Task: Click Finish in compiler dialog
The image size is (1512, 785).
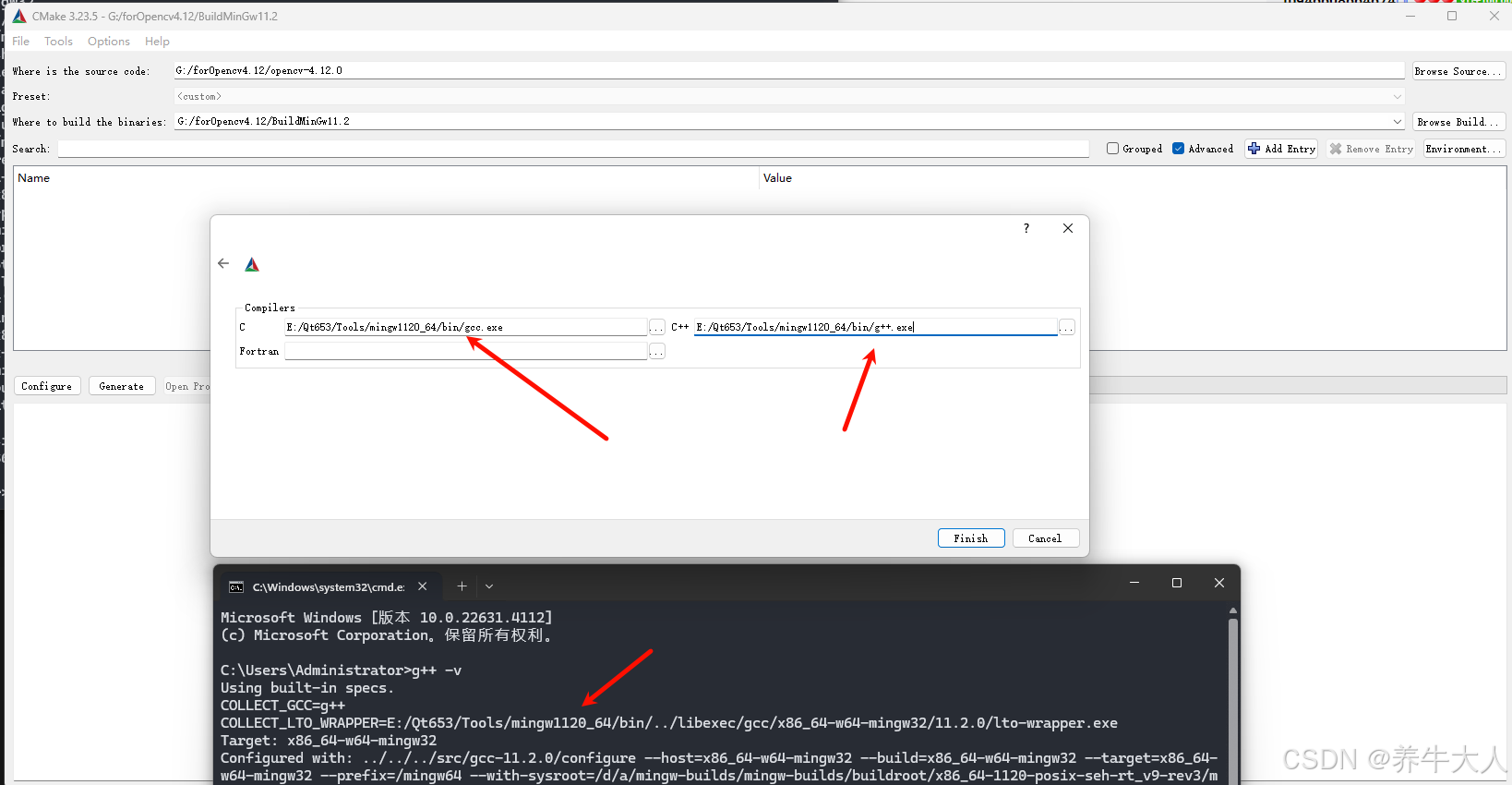Action: [971, 538]
